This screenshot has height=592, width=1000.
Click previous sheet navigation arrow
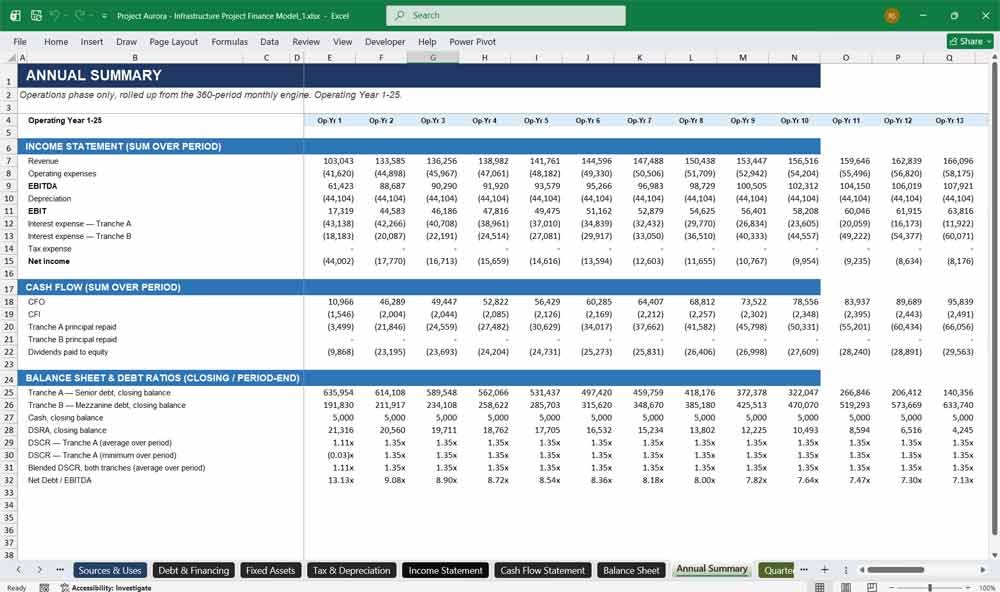point(19,570)
